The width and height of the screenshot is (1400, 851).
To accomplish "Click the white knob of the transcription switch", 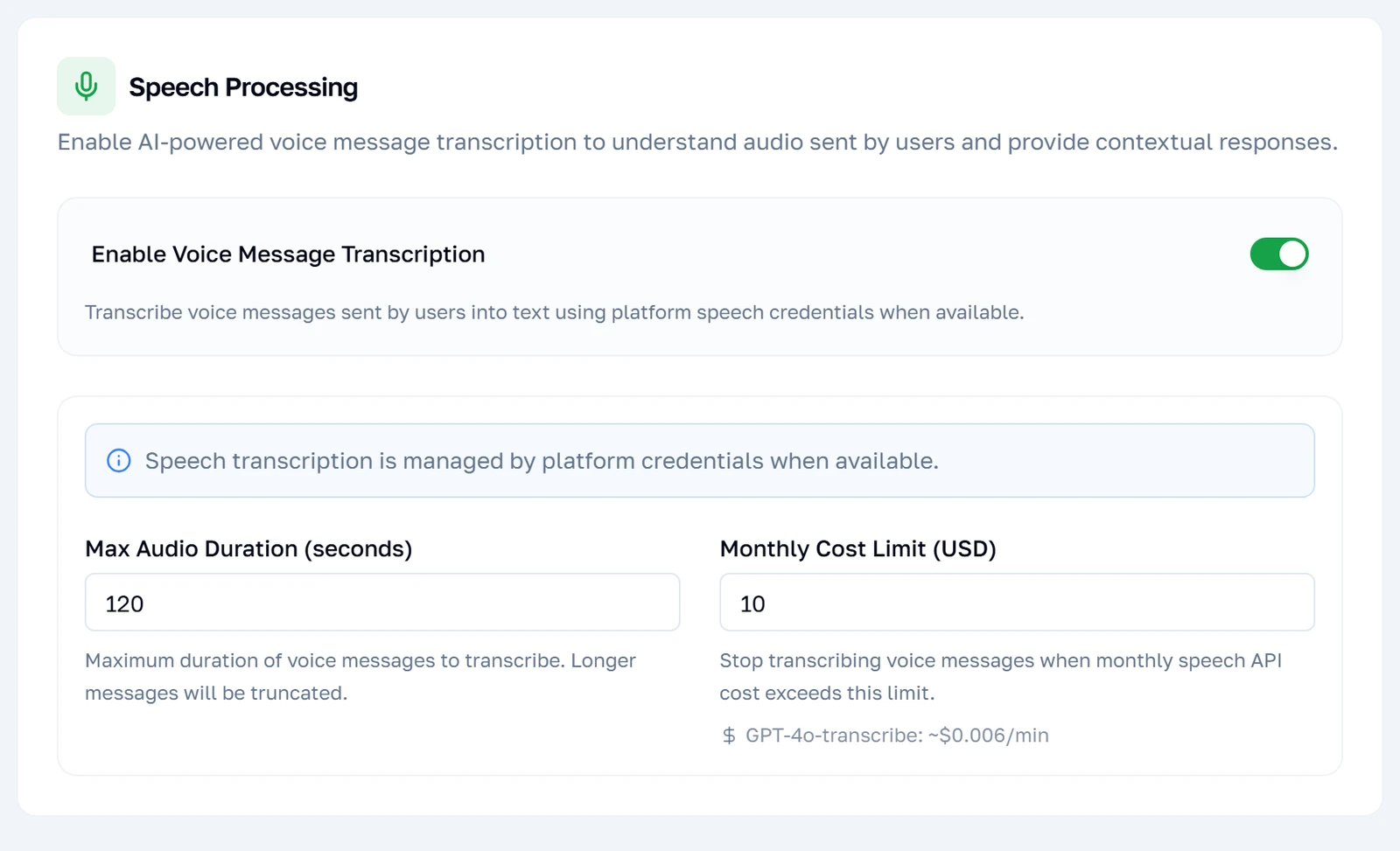I will [x=1292, y=255].
